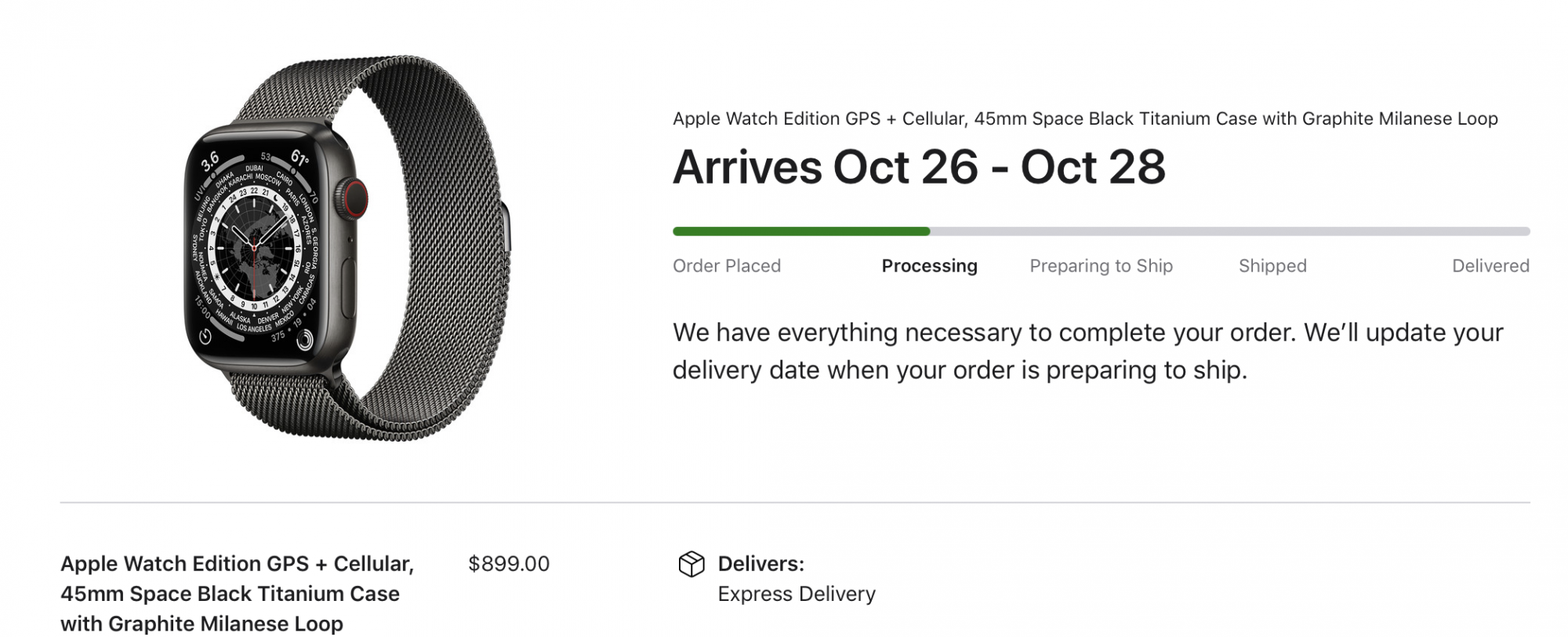Click the green filled part of the progress bar
The image size is (1568, 637).
pyautogui.click(x=800, y=231)
